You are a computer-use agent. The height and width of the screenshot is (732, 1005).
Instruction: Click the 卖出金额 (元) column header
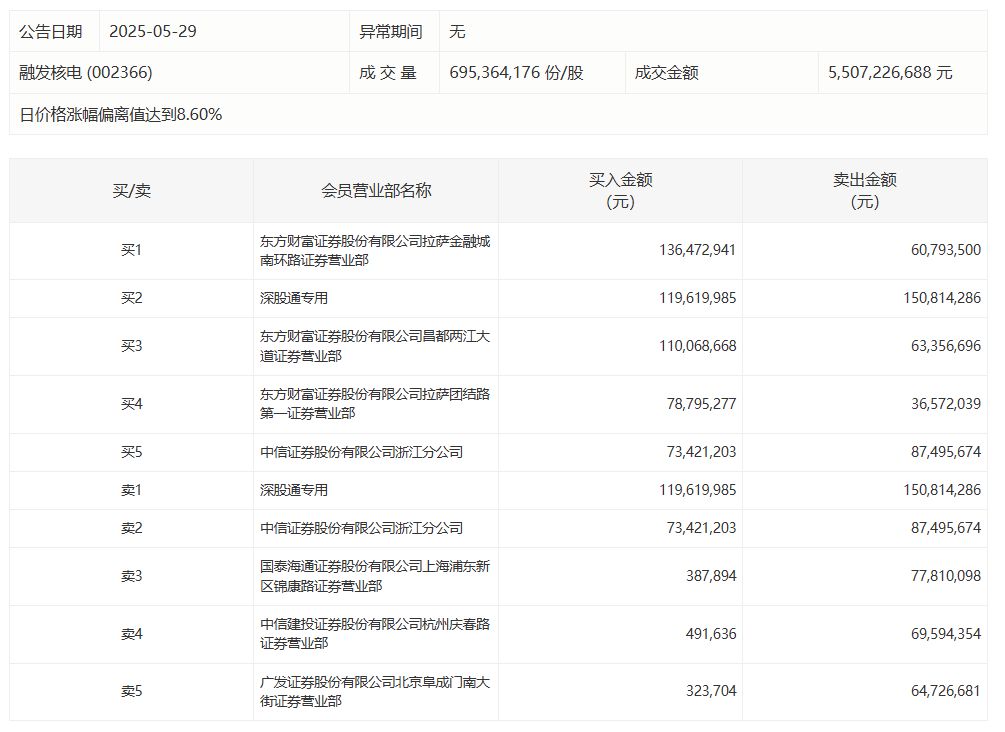coord(864,190)
